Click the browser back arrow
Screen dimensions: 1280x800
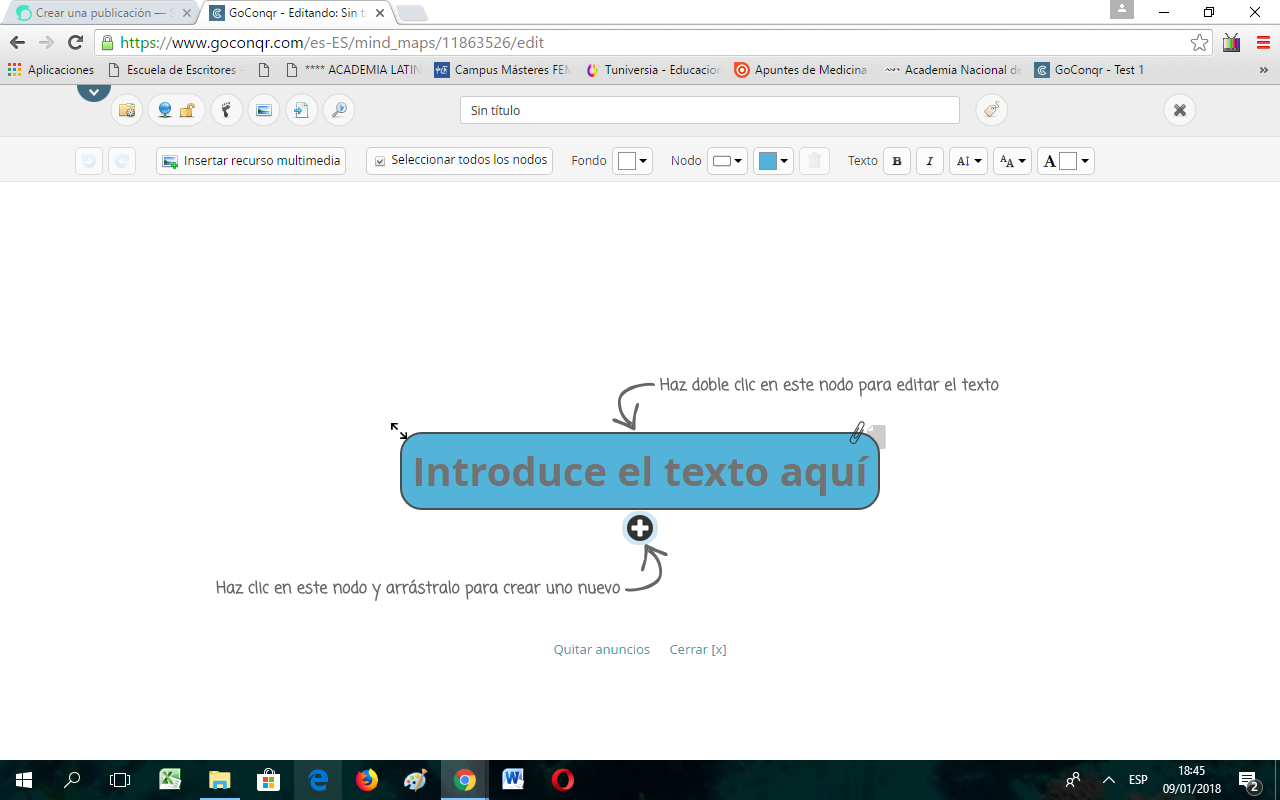click(17, 43)
